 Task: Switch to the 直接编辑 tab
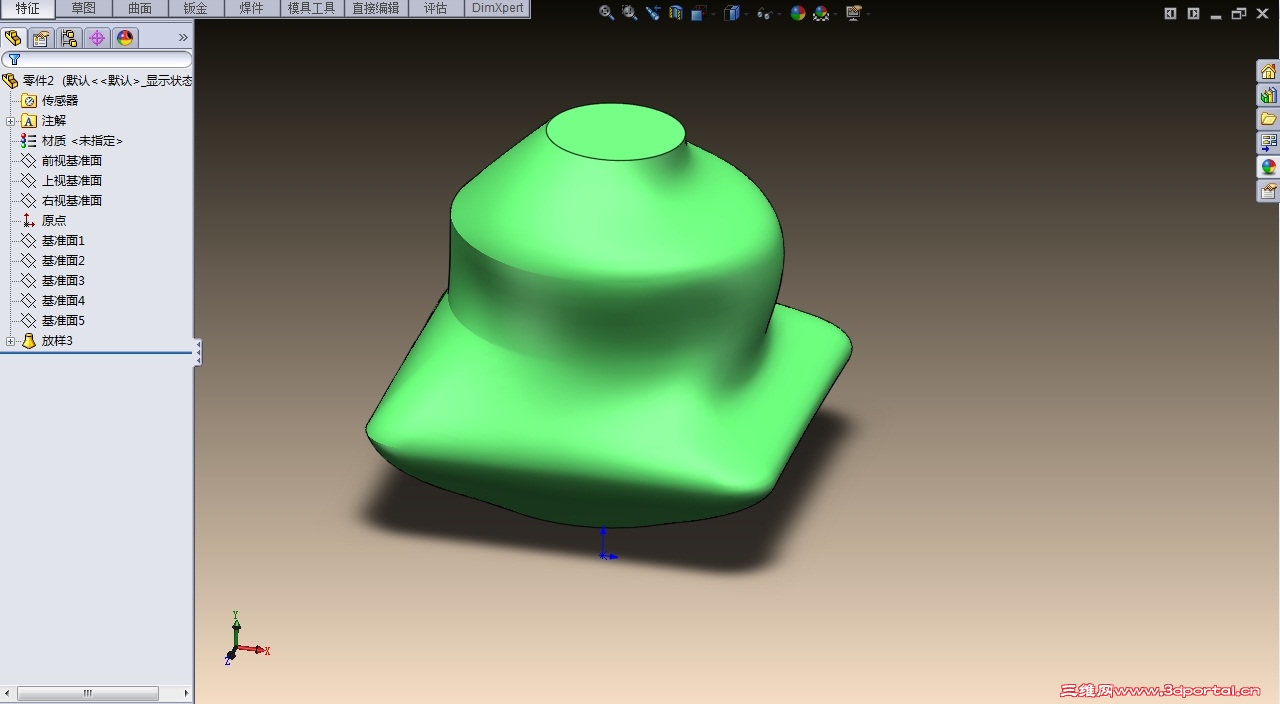pos(376,9)
